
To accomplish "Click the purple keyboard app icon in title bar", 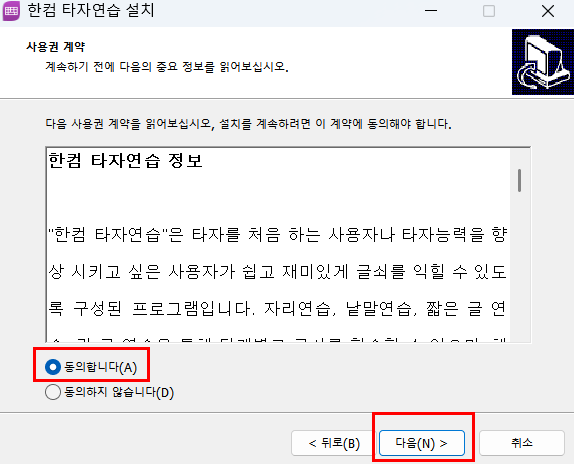I will 11,10.
